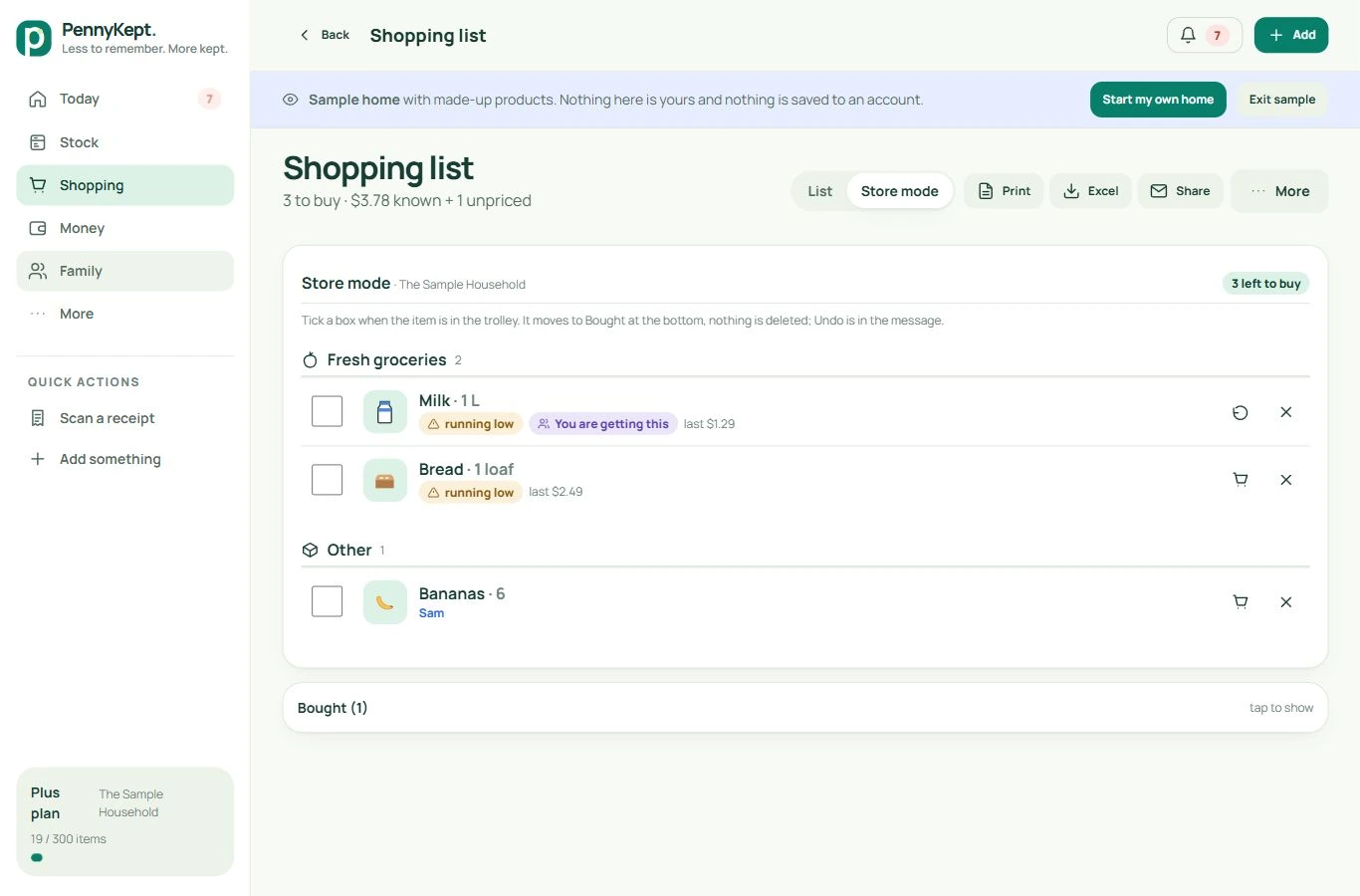Export the list to Excel

tap(1091, 191)
